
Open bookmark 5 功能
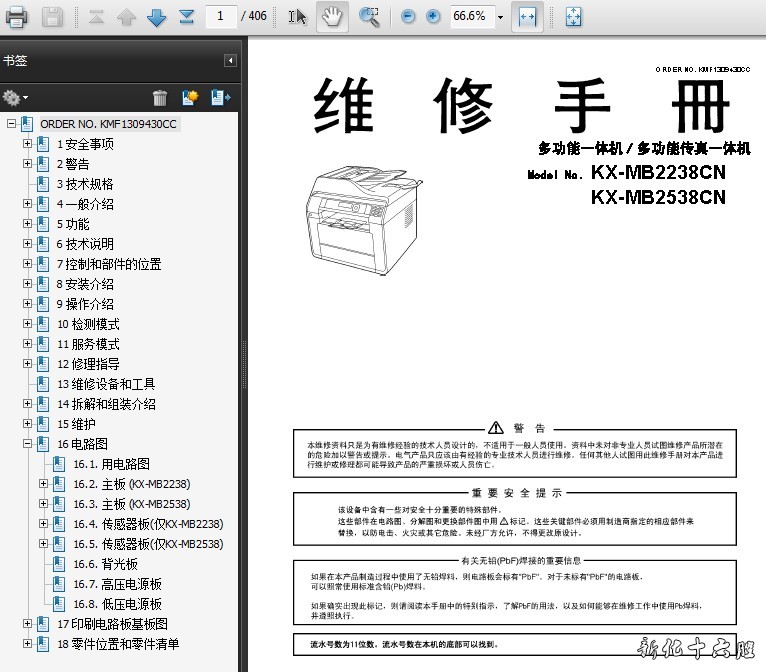tap(73, 224)
